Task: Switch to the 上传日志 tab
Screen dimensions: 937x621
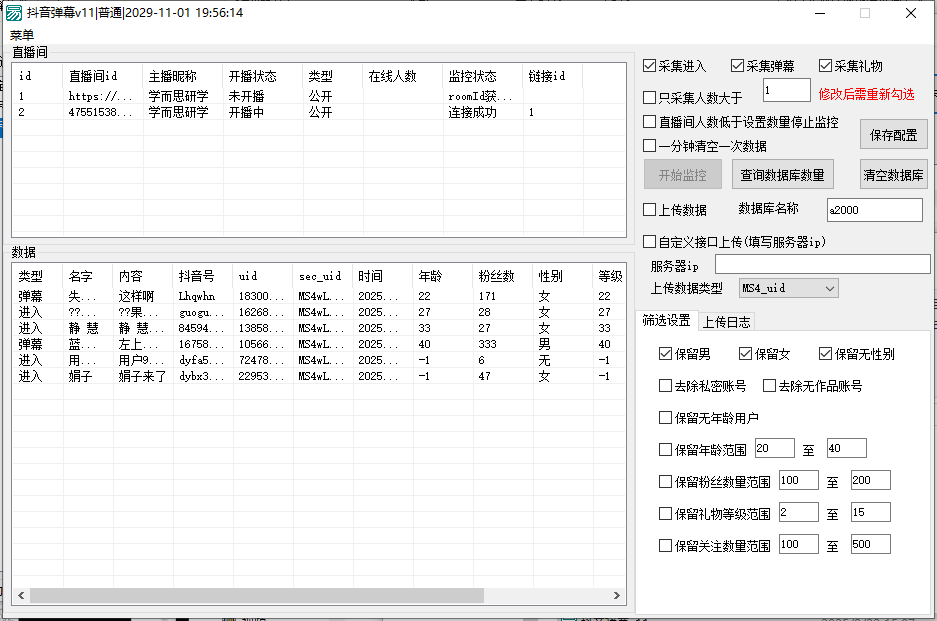Action: (726, 321)
